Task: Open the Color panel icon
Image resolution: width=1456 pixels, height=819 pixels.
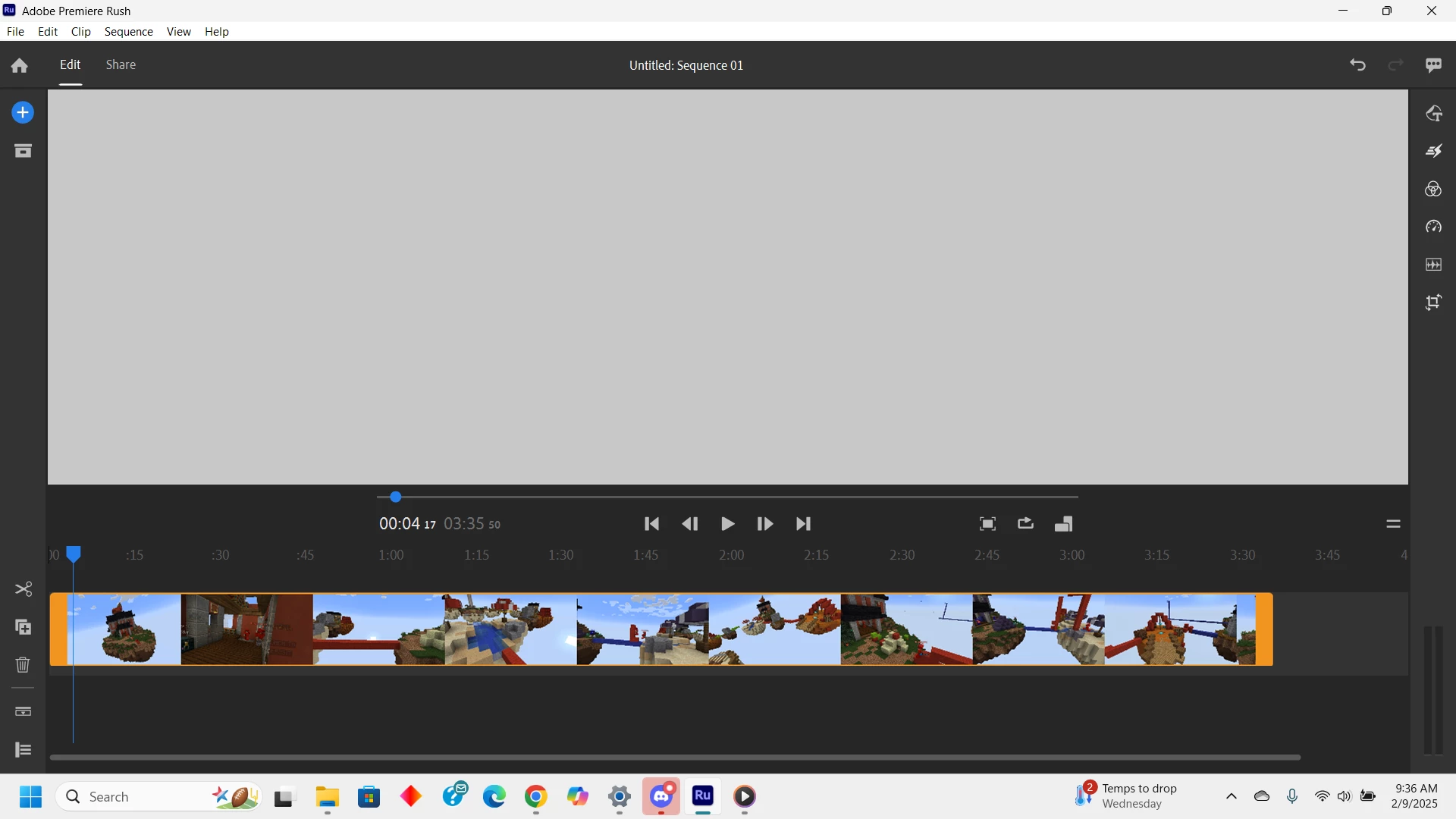Action: click(x=1433, y=189)
